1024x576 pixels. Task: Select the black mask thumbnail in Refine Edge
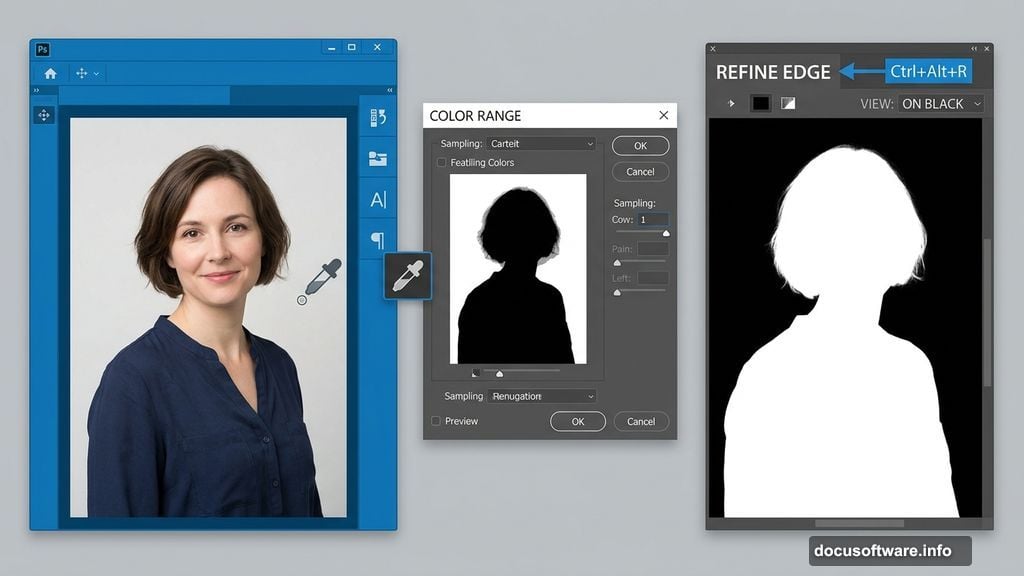click(x=763, y=103)
